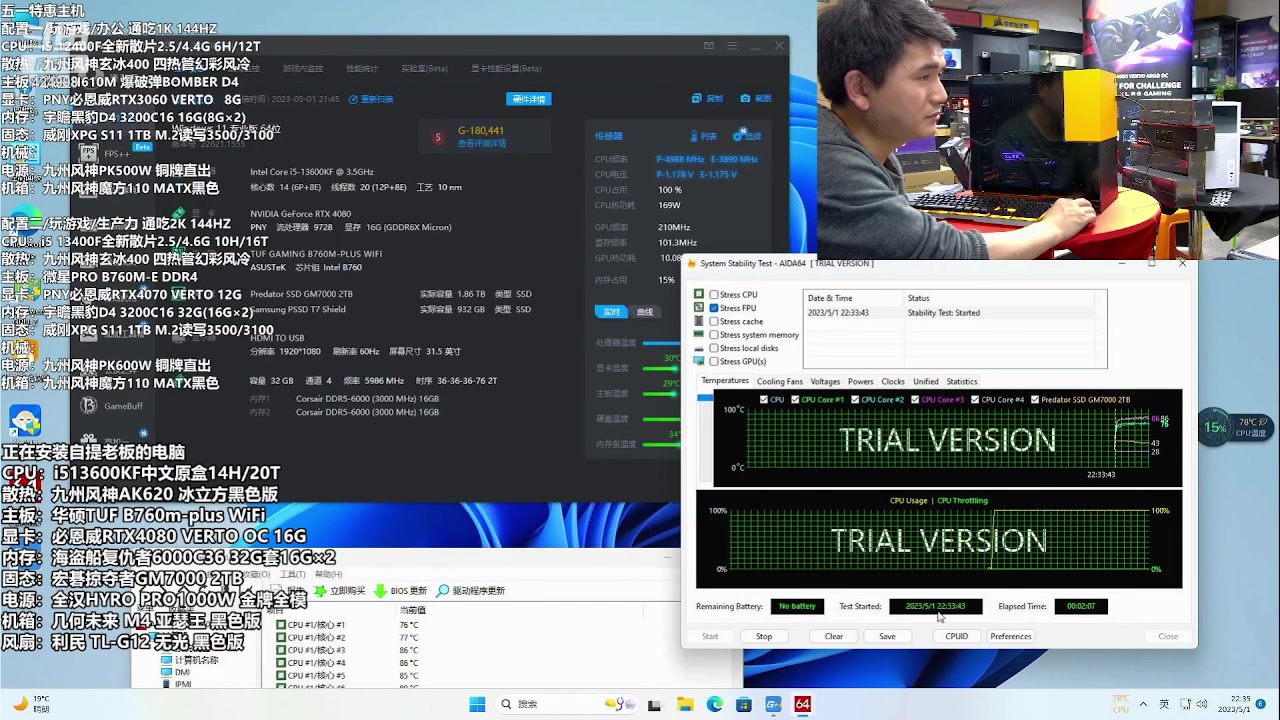Switch to the Statistics tab

[x=962, y=381]
